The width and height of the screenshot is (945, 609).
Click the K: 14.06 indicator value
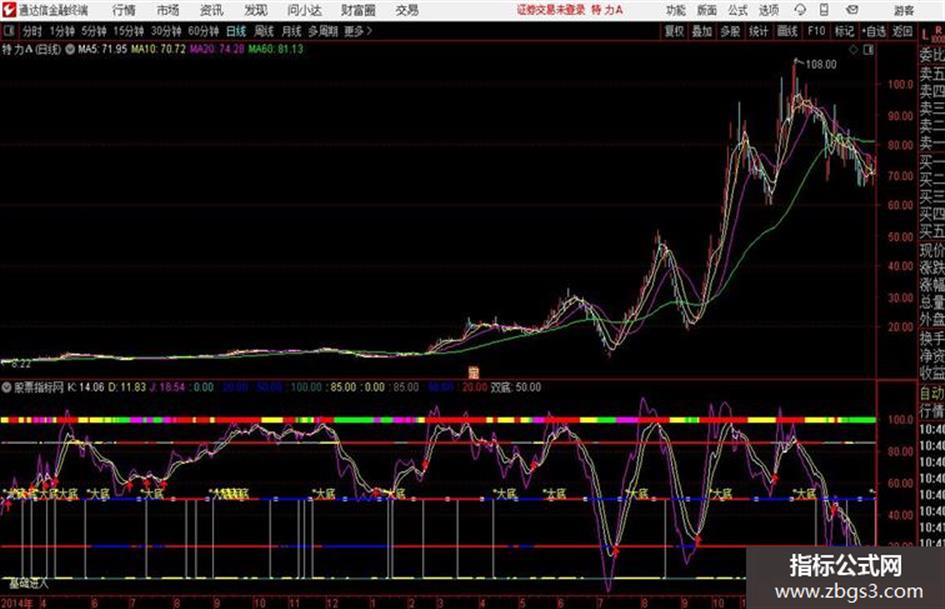86,387
